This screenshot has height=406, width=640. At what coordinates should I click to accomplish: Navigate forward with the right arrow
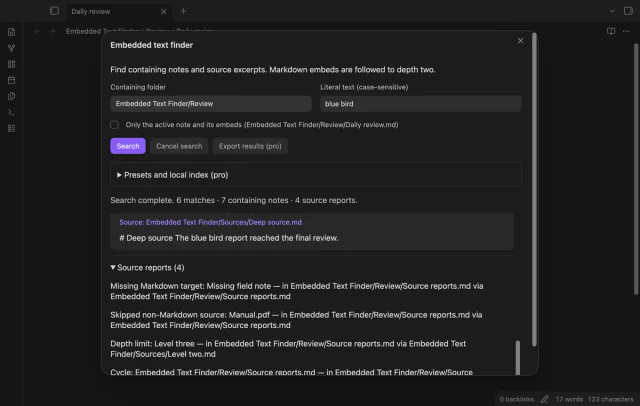pos(52,31)
